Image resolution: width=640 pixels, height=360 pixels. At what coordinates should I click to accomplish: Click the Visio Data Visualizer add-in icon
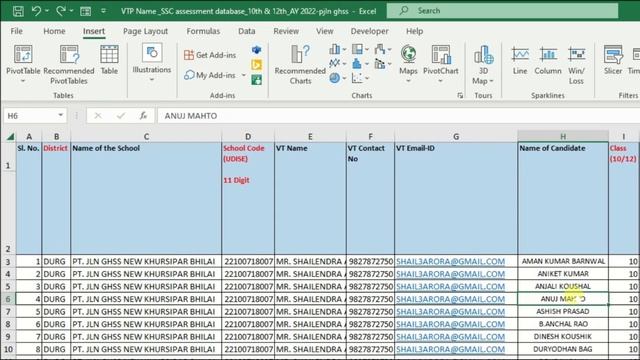click(256, 50)
